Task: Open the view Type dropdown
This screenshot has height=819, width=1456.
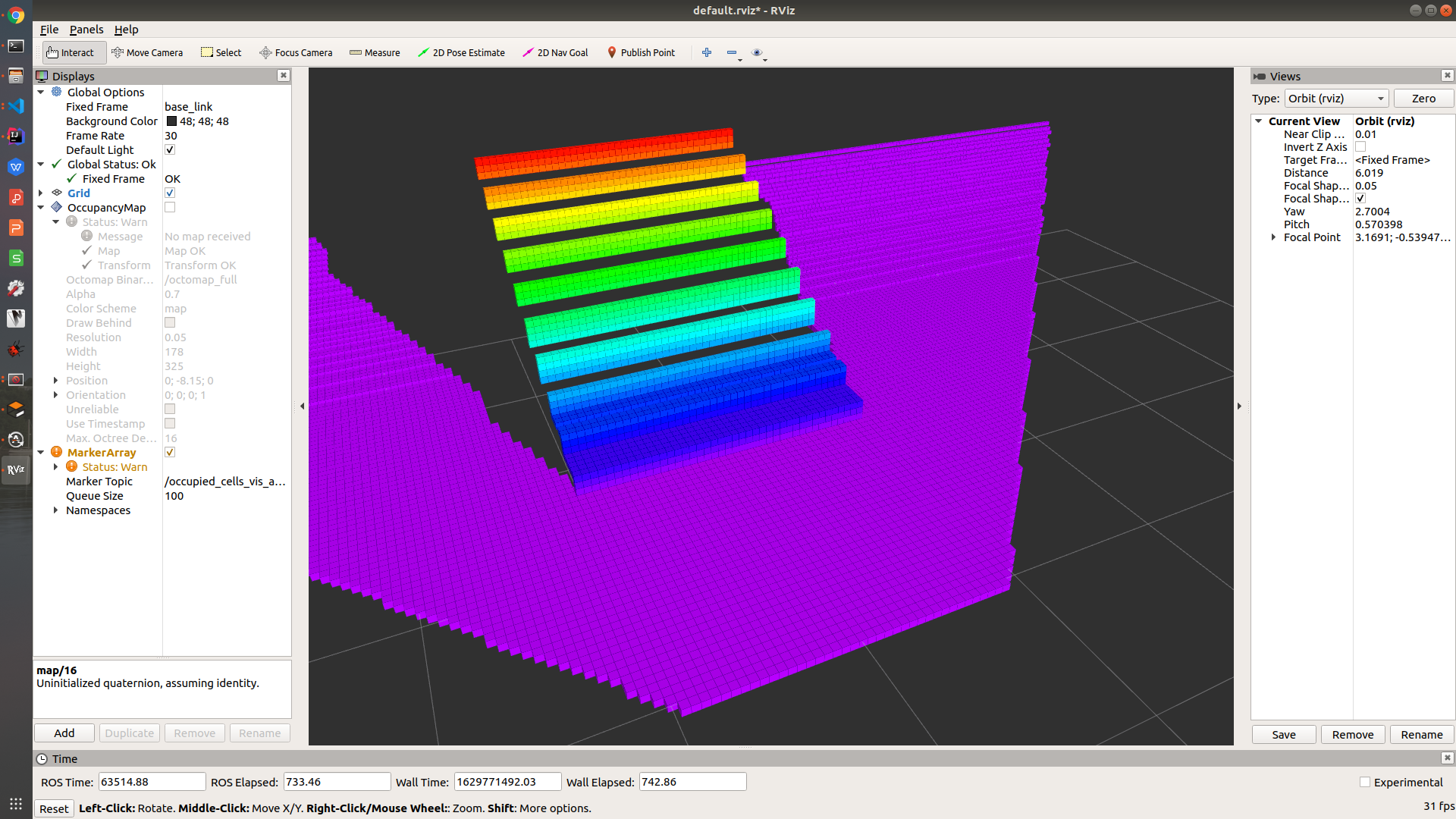Action: pyautogui.click(x=1336, y=99)
